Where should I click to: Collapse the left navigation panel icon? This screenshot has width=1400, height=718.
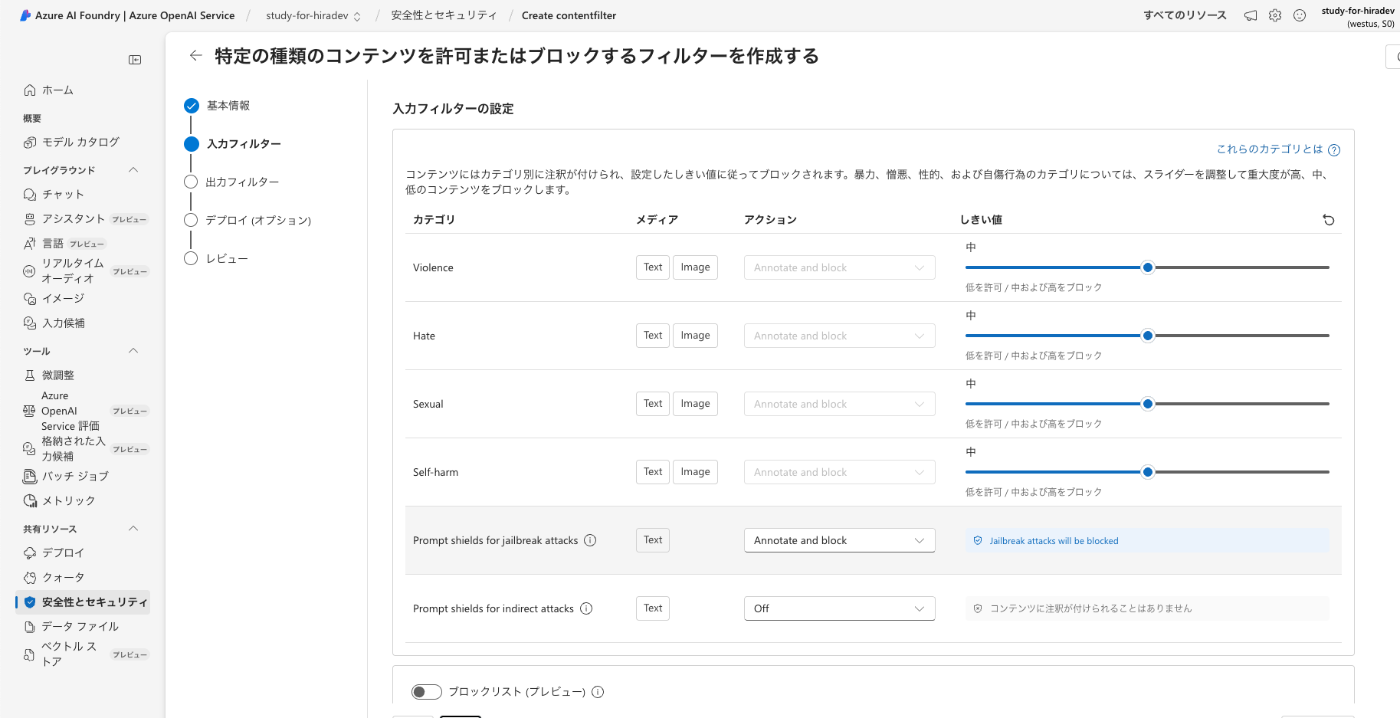tap(135, 60)
